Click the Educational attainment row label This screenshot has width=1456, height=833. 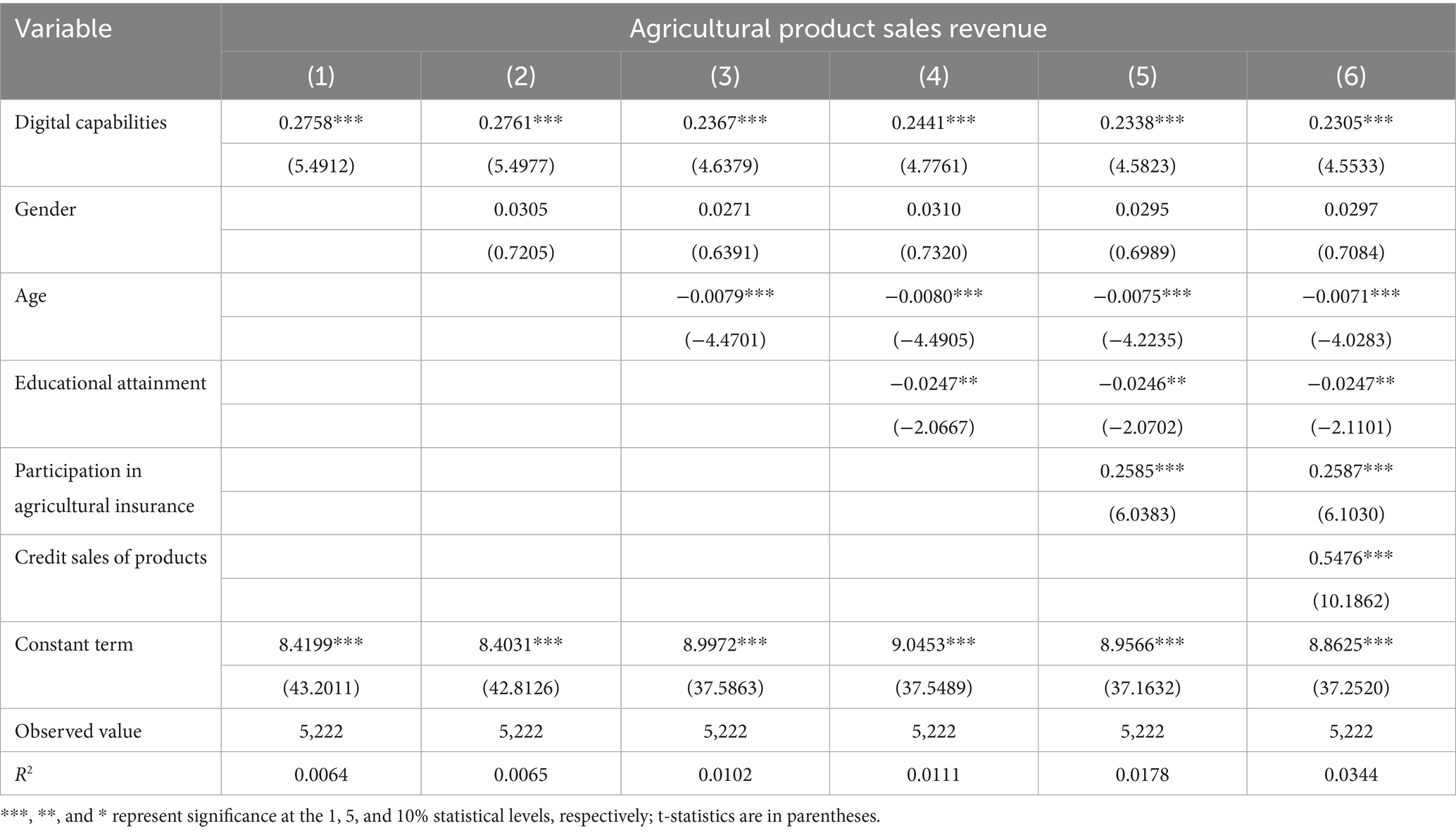point(111,383)
